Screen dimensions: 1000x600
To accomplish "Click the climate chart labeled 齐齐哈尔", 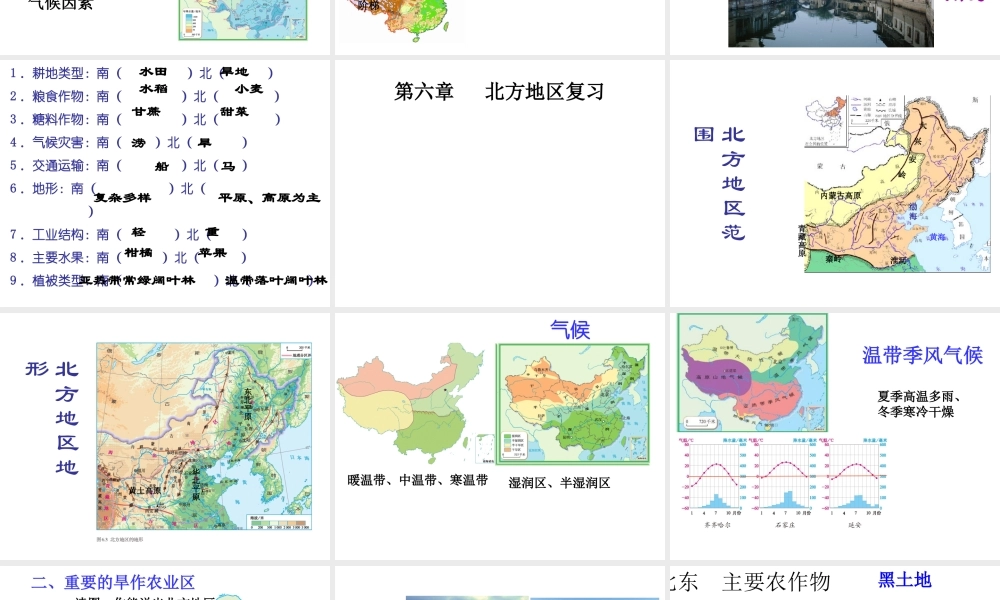I will pyautogui.click(x=716, y=483).
